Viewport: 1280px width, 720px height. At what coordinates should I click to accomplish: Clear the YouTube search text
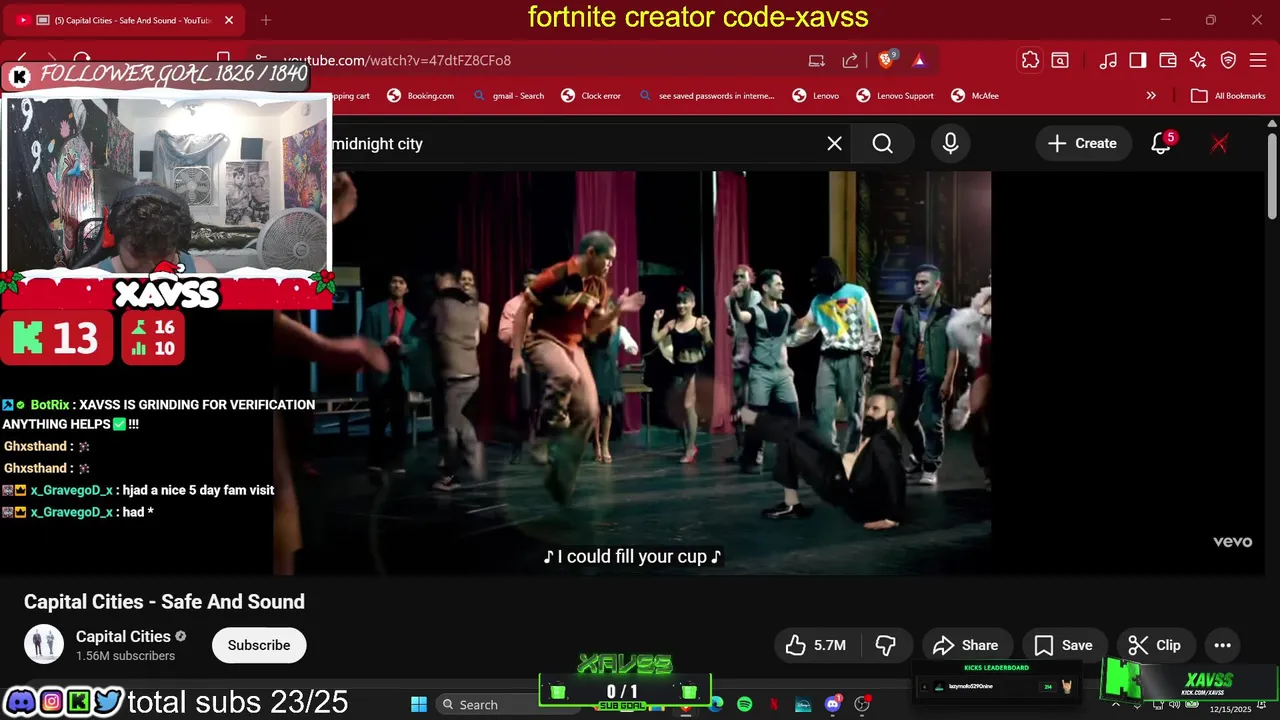coord(834,144)
